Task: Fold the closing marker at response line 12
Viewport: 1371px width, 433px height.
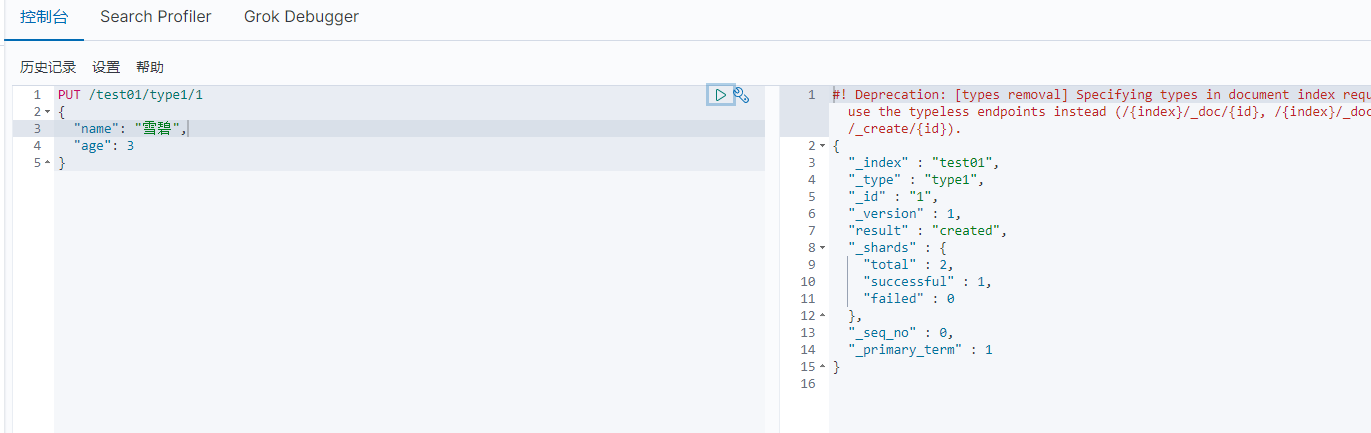Action: pos(823,316)
